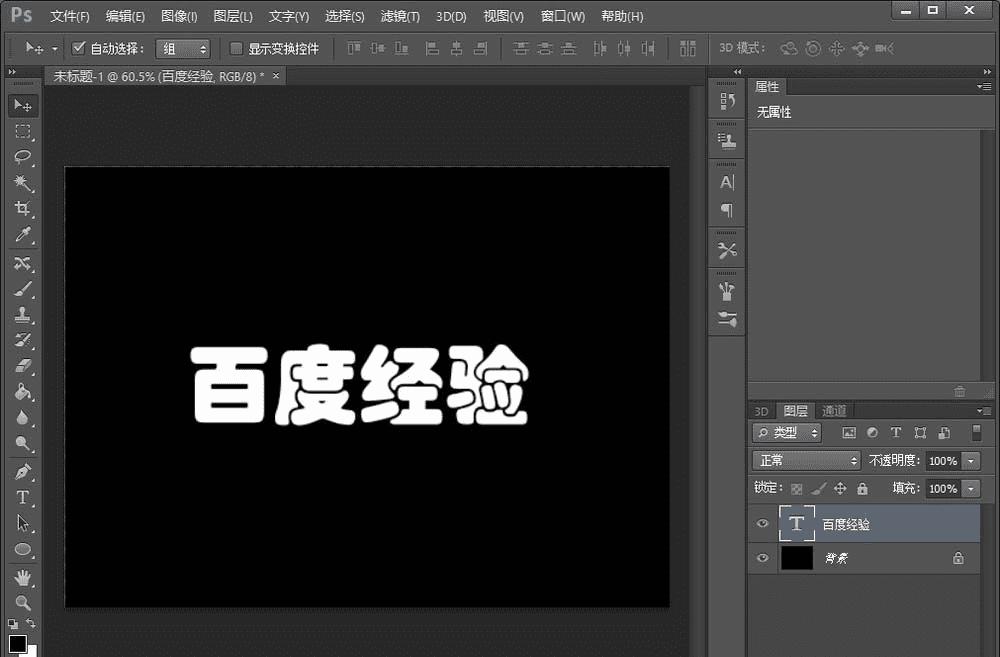This screenshot has height=657, width=1000.
Task: Select the Healing Brush tool
Action: [x=23, y=263]
